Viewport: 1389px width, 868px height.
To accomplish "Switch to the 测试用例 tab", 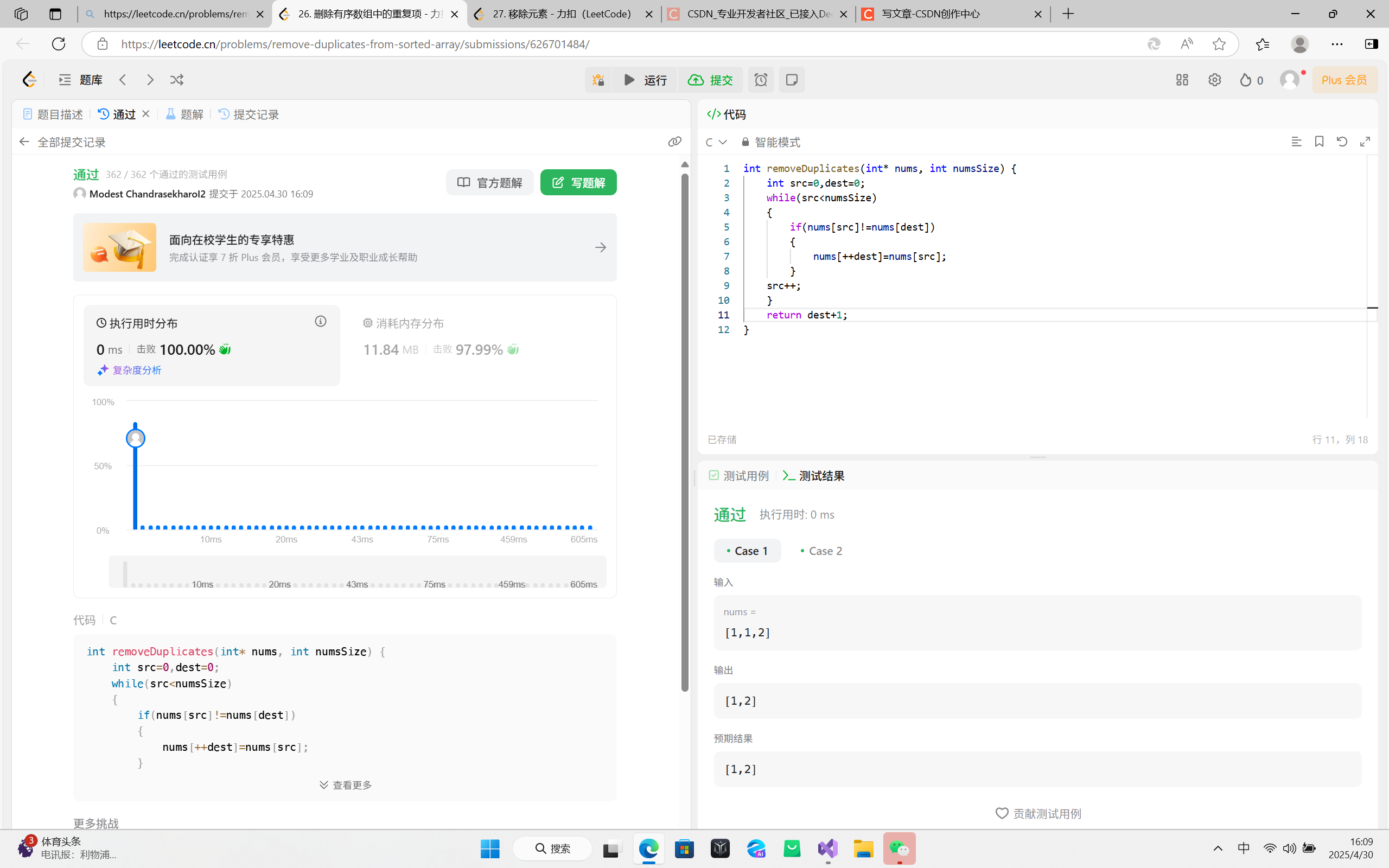I will point(740,476).
